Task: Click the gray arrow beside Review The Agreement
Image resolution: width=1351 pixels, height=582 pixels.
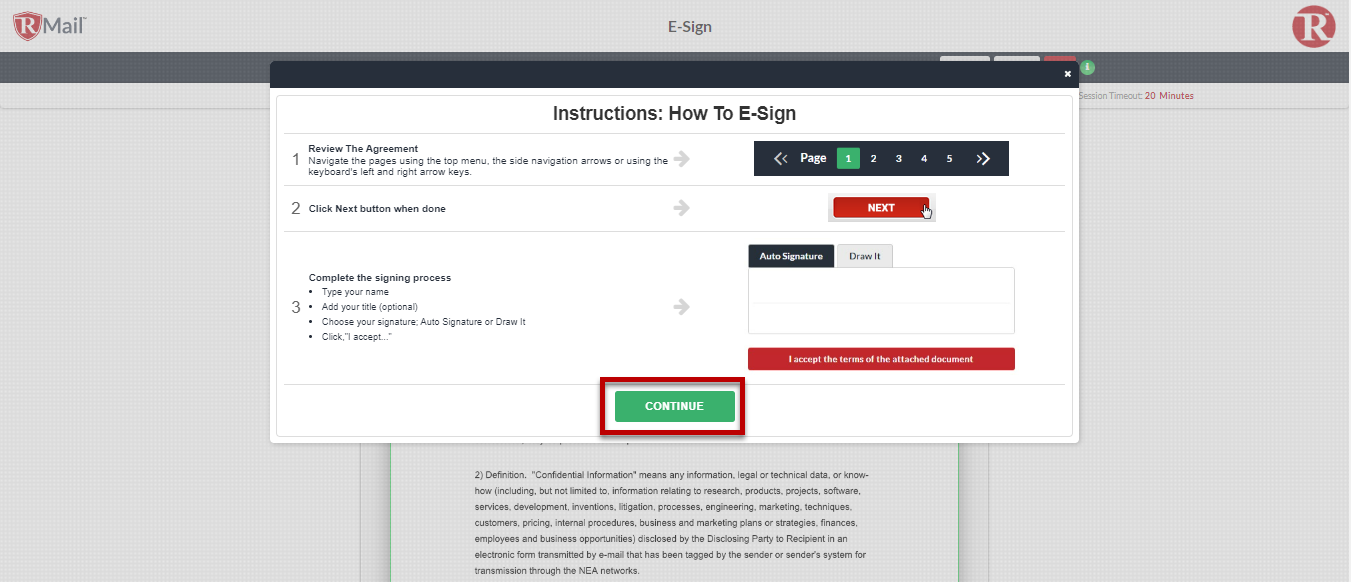Action: tap(681, 157)
